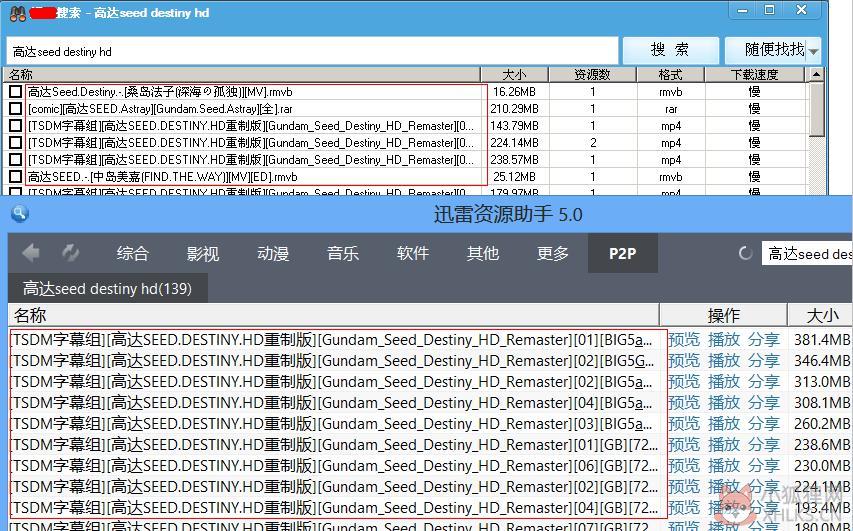Sort by the 名称 column in the upper search window

(242, 75)
